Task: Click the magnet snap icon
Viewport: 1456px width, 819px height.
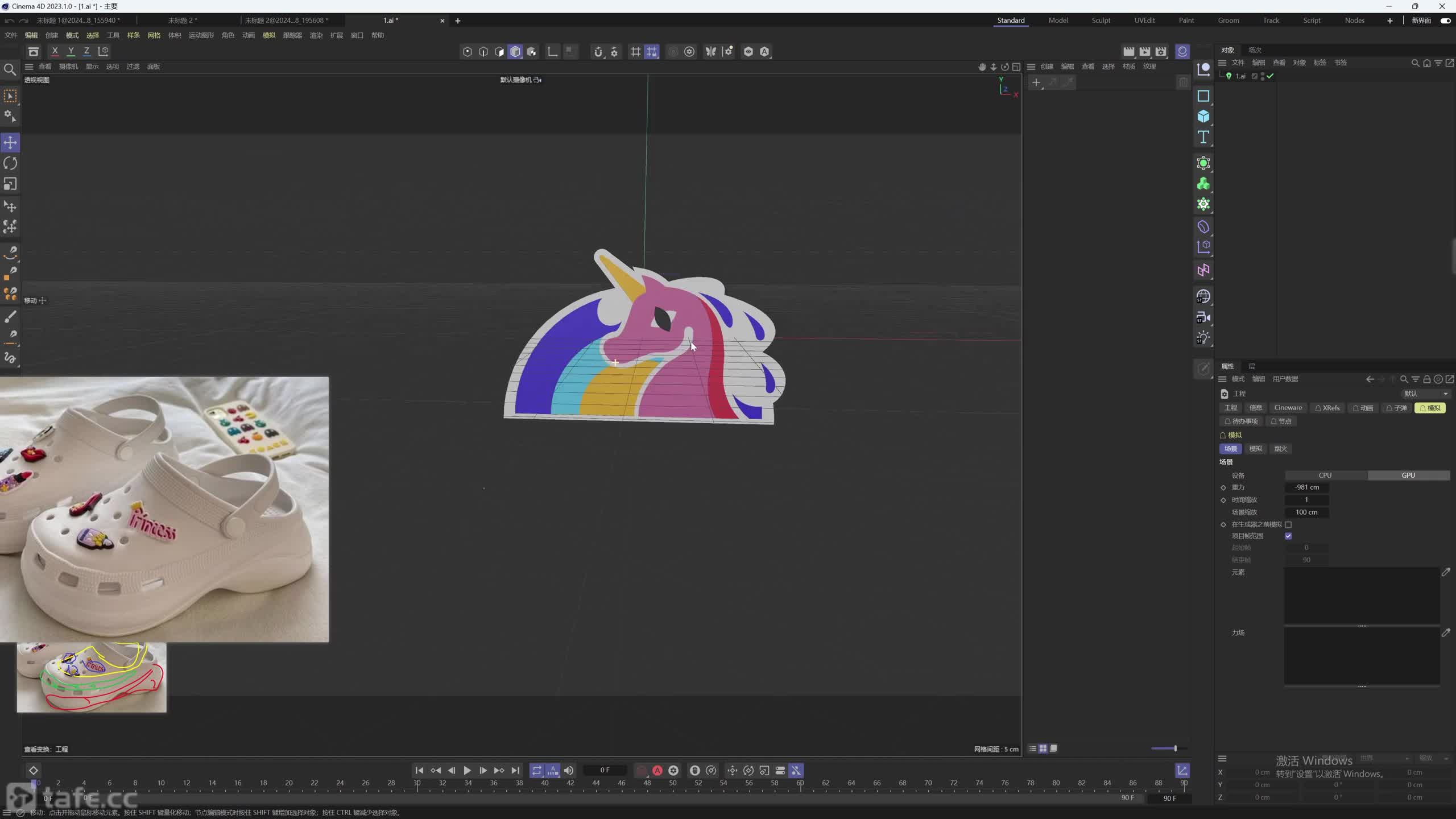Action: 598,52
